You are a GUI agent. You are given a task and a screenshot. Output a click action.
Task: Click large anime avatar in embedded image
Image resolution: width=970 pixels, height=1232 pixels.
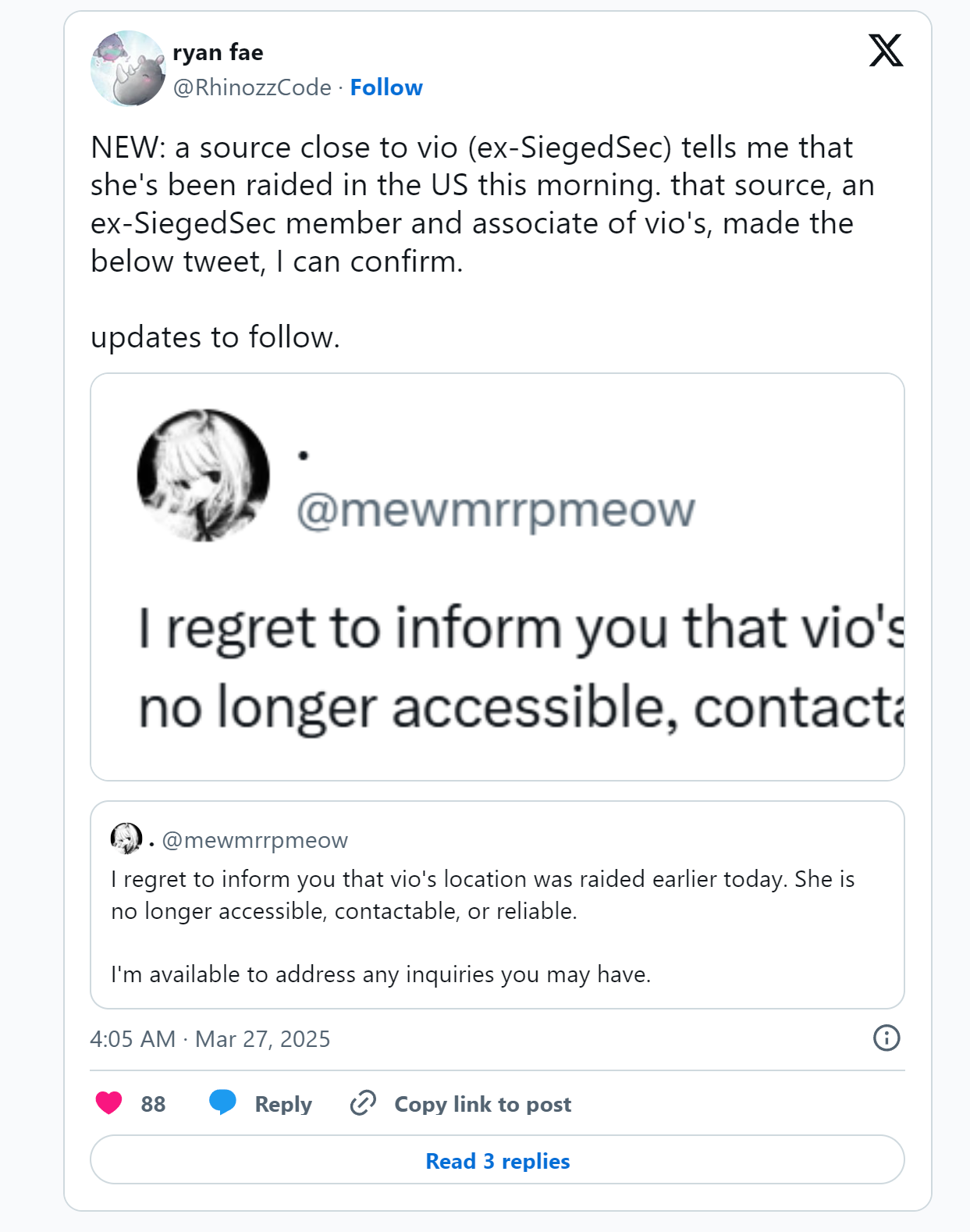[203, 475]
